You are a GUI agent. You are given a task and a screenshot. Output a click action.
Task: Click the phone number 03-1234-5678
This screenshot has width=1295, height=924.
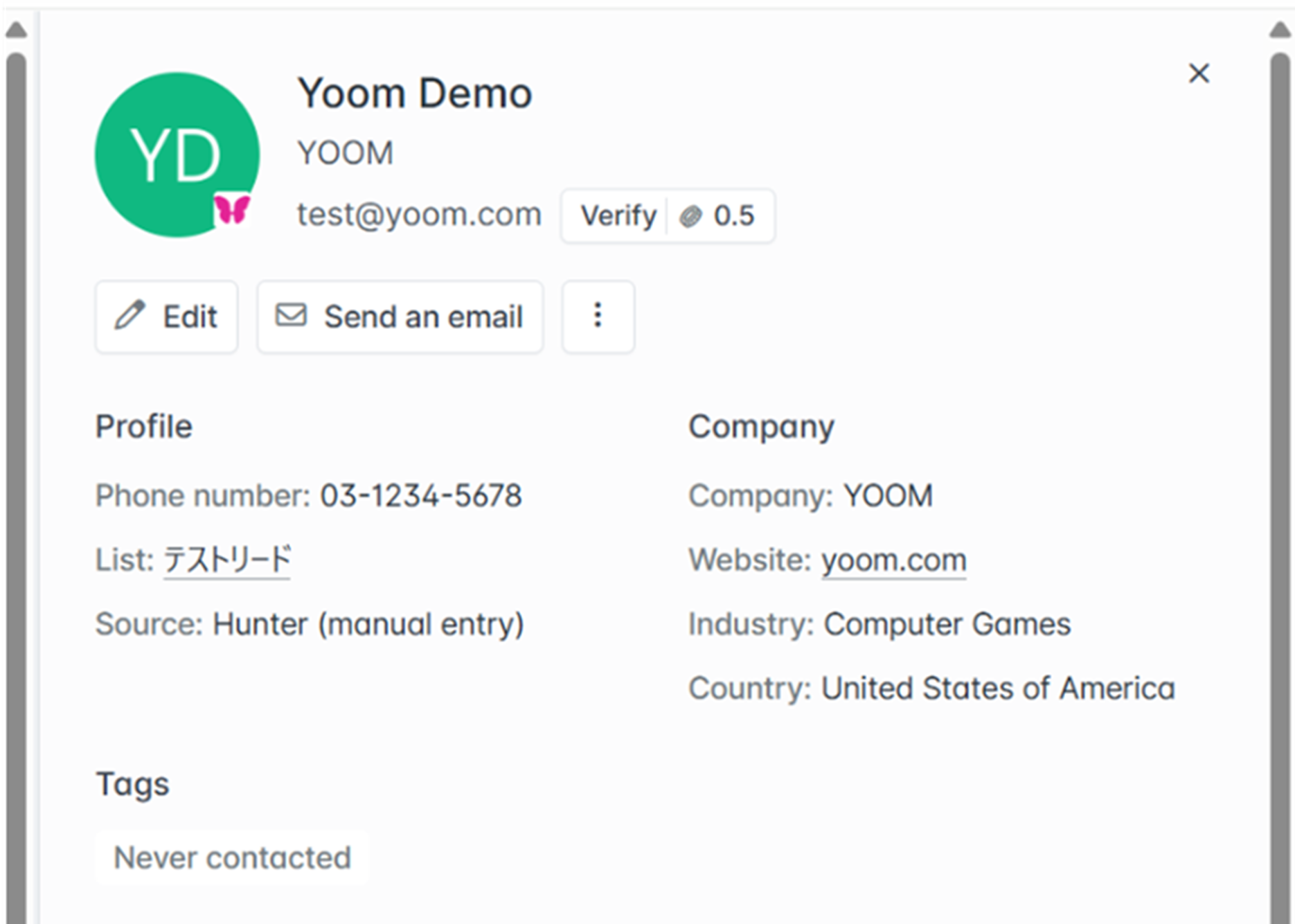pyautogui.click(x=420, y=496)
